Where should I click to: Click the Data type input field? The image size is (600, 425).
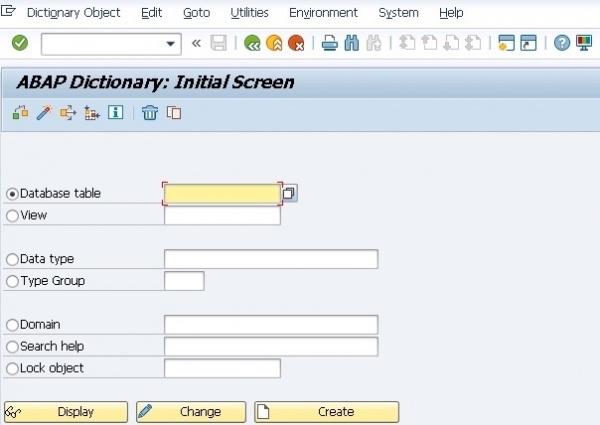[271, 259]
